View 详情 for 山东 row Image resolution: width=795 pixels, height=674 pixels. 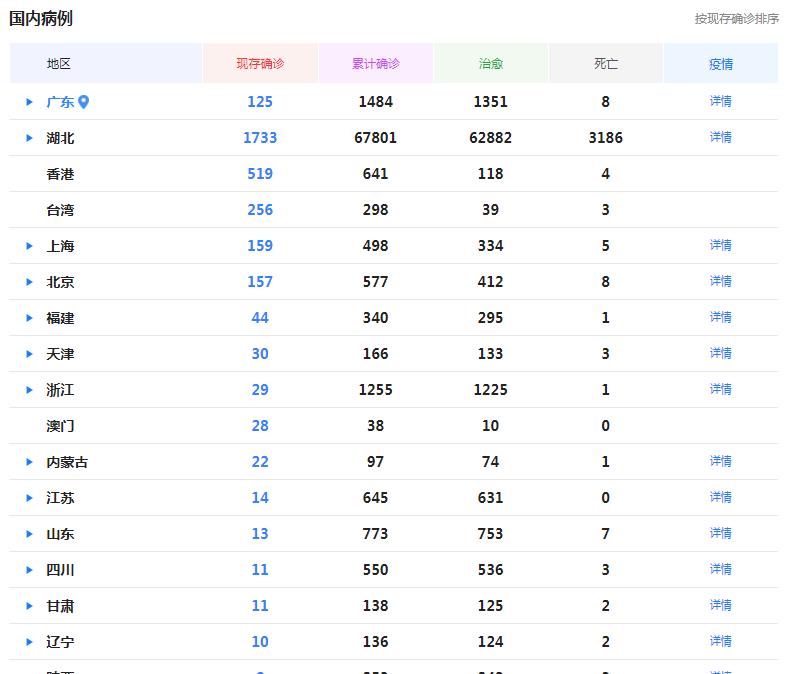(x=720, y=533)
